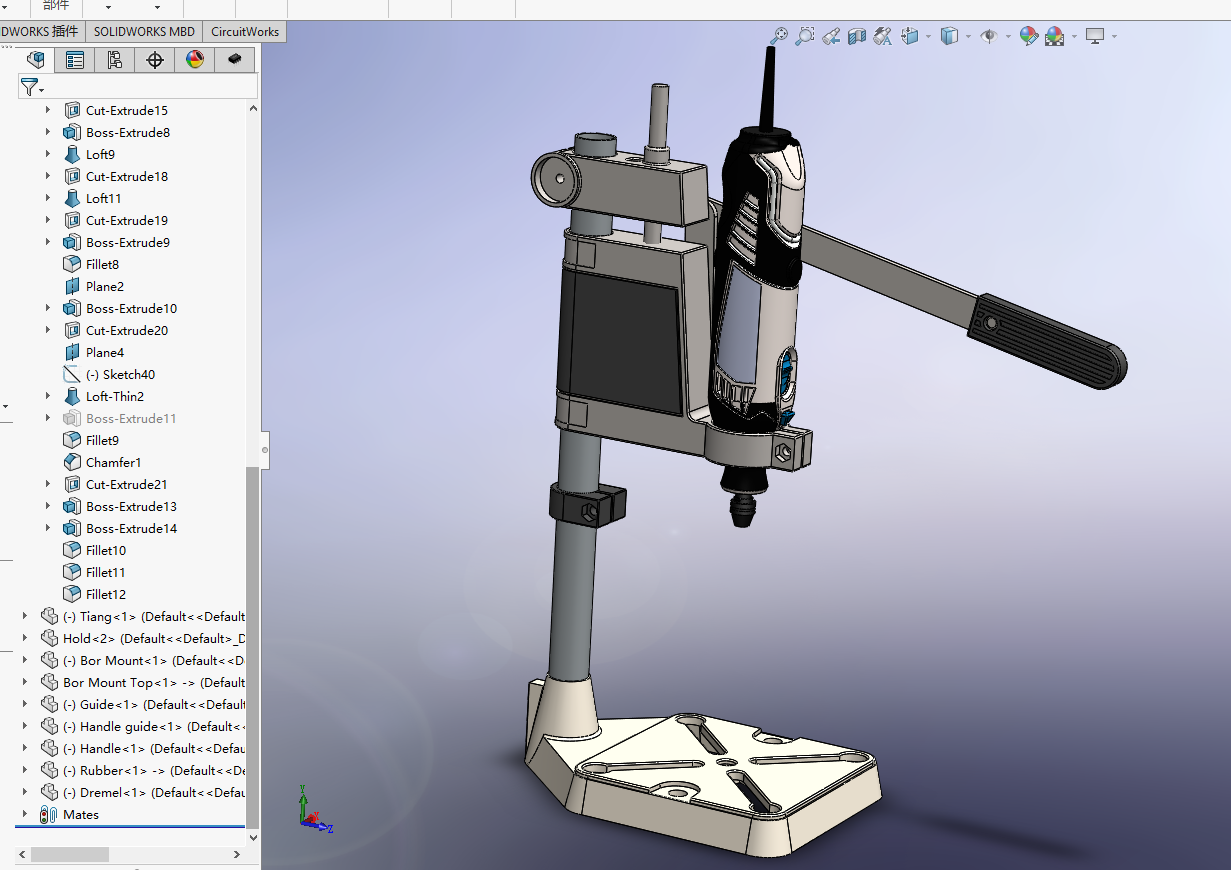
Task: Switch to the SOLIDWORKS MBD tab
Action: click(144, 31)
